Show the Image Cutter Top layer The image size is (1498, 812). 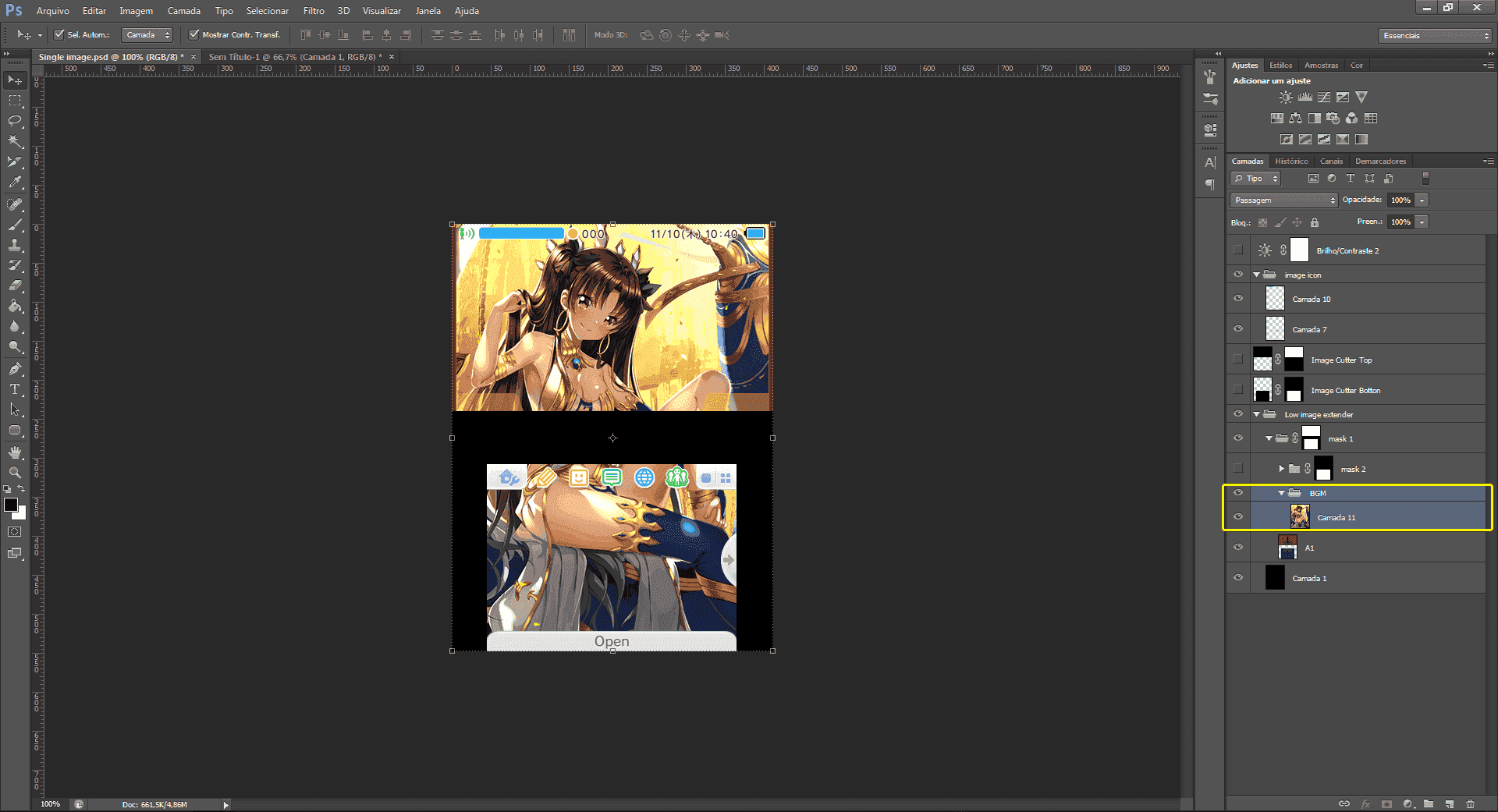(x=1238, y=360)
